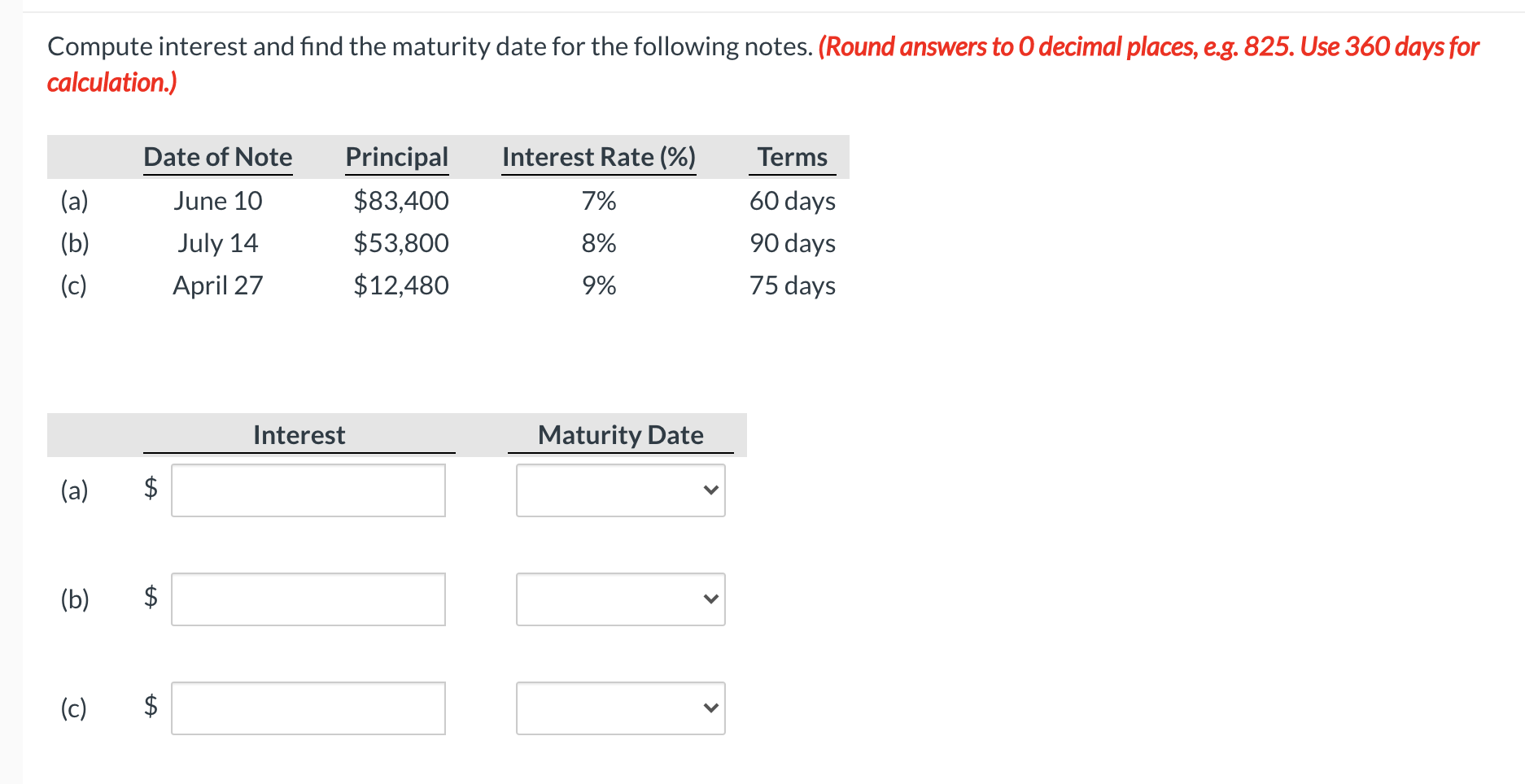Click the $83,400 principal value
The image size is (1525, 784).
[400, 201]
